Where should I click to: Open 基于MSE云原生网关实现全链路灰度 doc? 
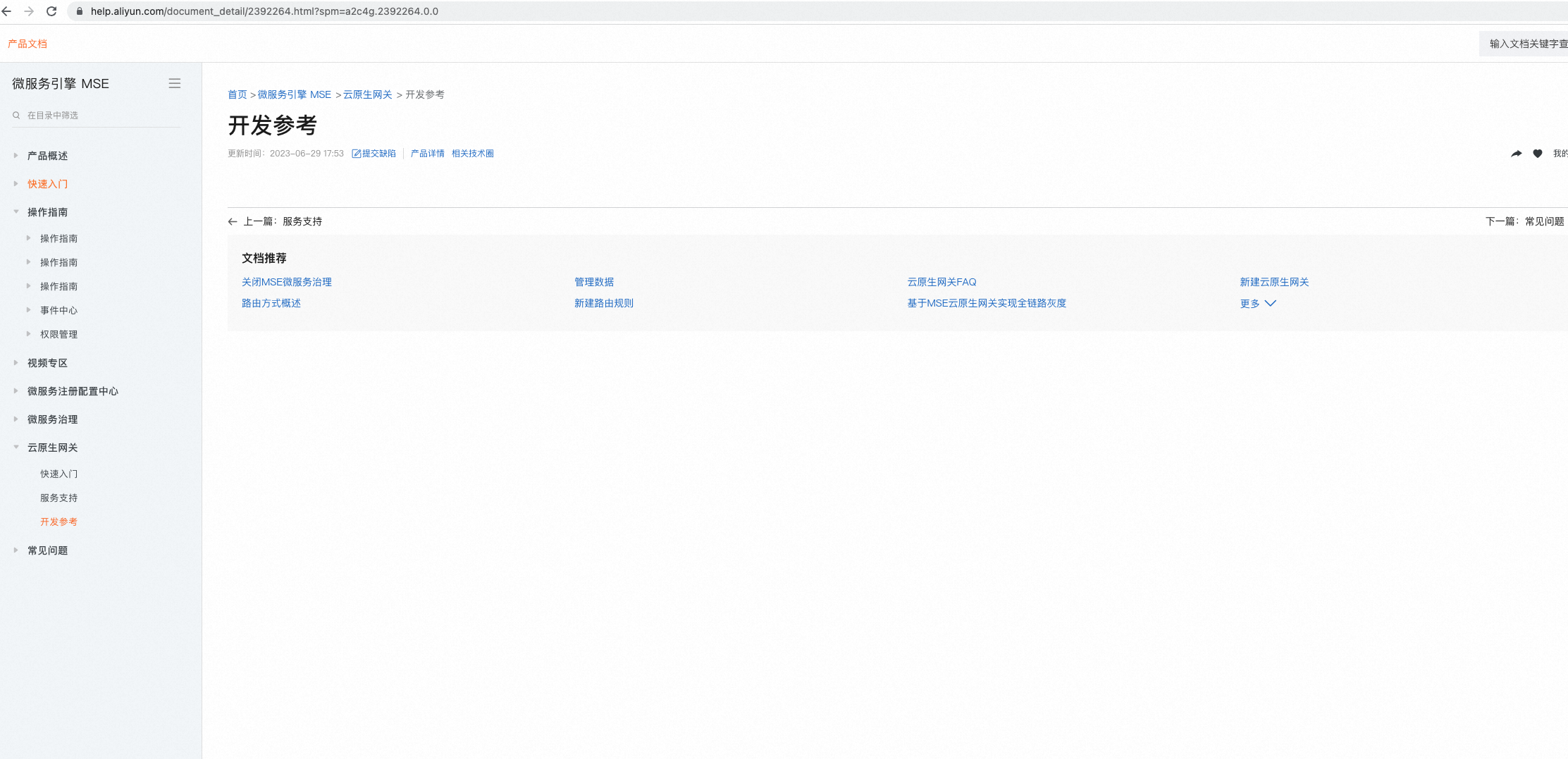987,303
